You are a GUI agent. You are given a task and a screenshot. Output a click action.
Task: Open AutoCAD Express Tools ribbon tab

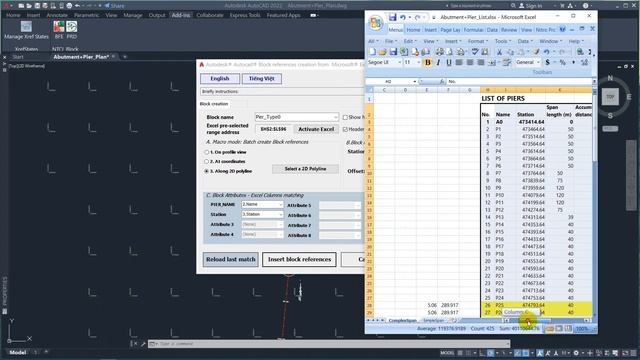(x=245, y=15)
